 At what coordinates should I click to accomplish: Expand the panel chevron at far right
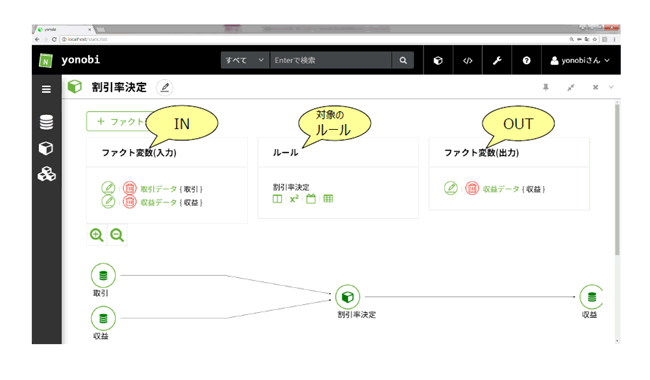coord(611,87)
